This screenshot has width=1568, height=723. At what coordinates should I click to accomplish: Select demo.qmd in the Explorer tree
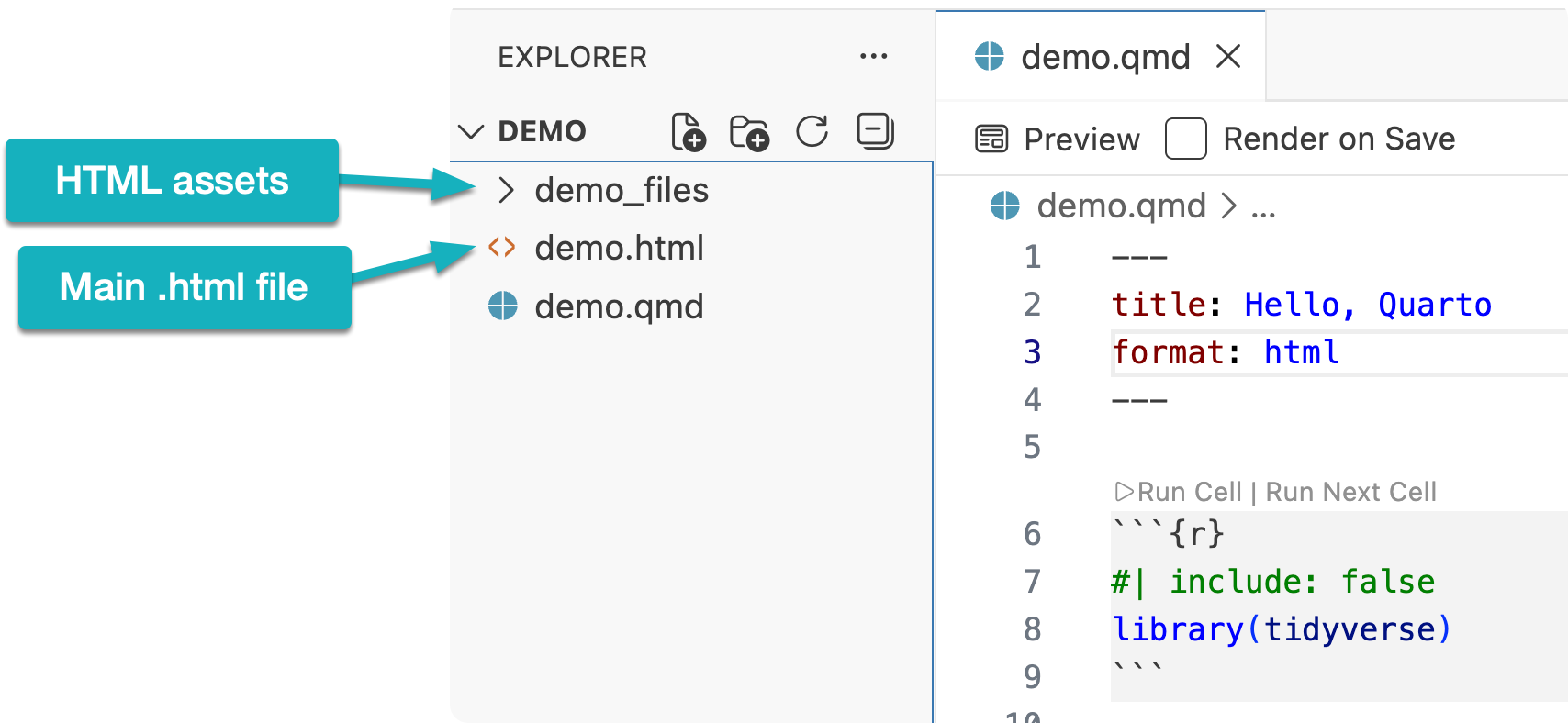click(x=619, y=306)
